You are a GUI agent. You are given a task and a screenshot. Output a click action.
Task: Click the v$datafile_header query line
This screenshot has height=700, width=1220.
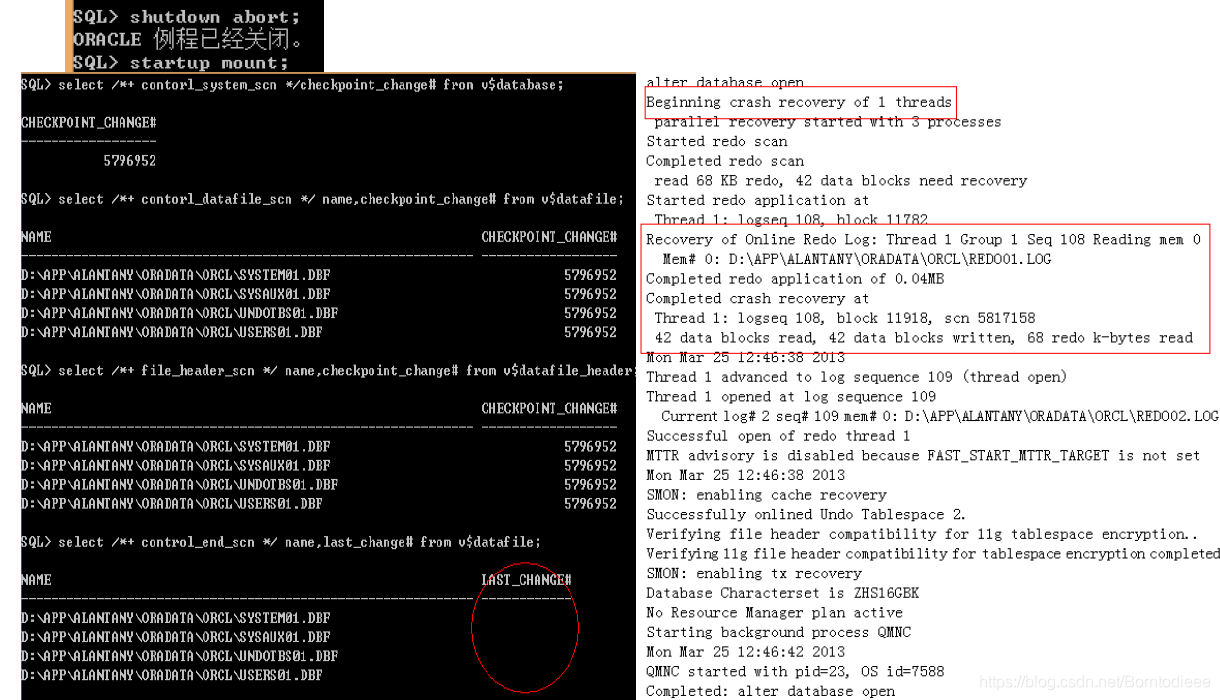328,371
